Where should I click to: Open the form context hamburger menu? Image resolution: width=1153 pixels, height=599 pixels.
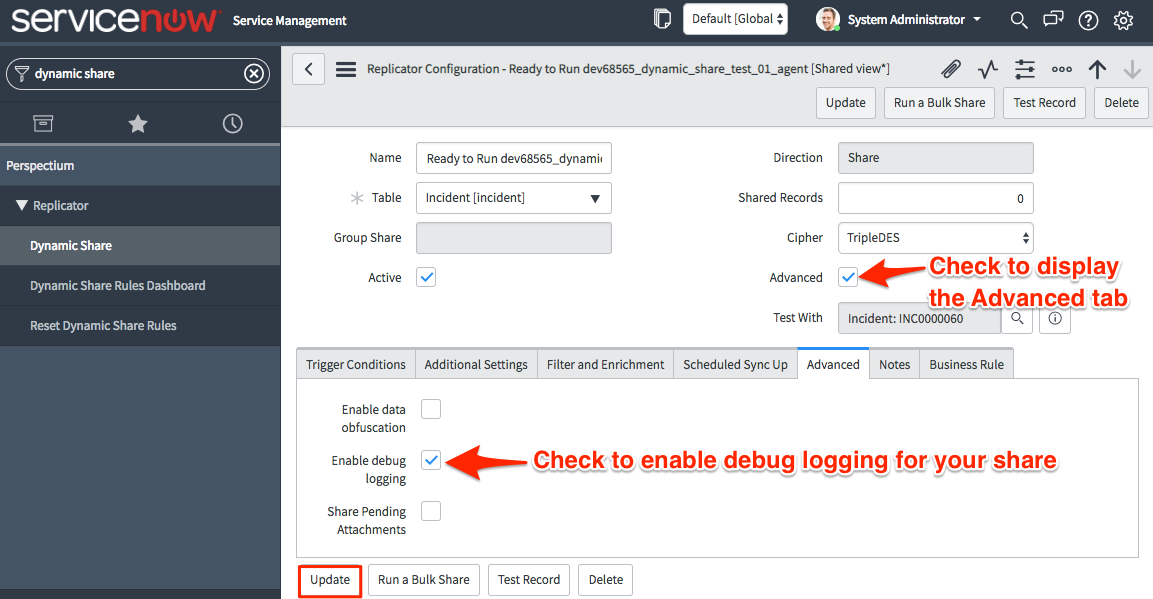tap(346, 69)
